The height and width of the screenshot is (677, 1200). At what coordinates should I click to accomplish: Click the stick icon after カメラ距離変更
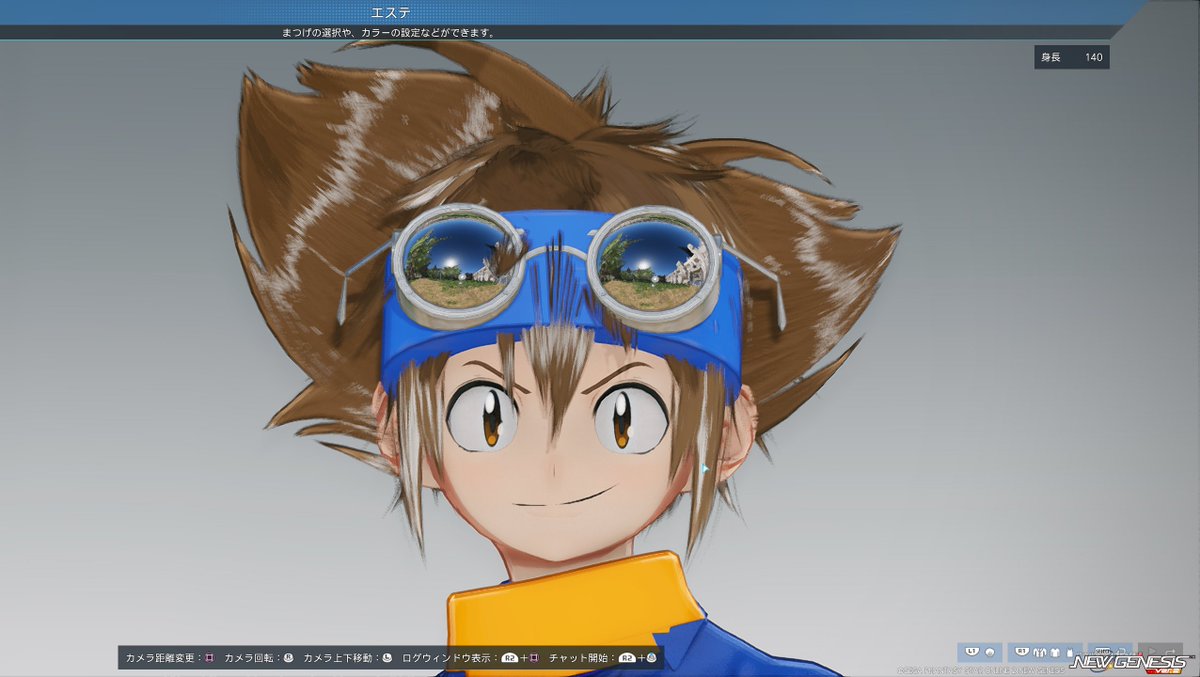pos(209,658)
